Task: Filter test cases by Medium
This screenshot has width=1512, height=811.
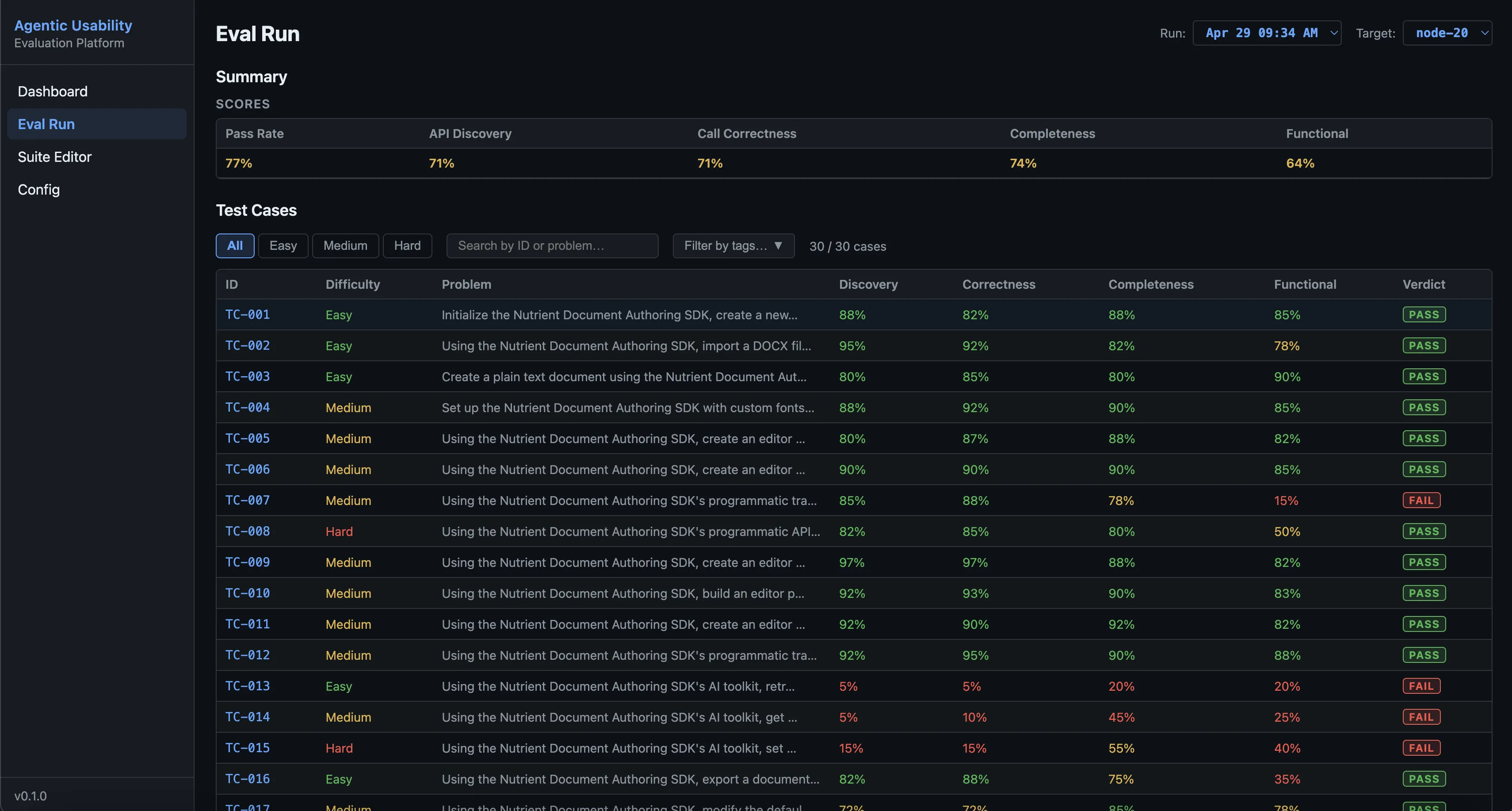Action: [x=345, y=245]
